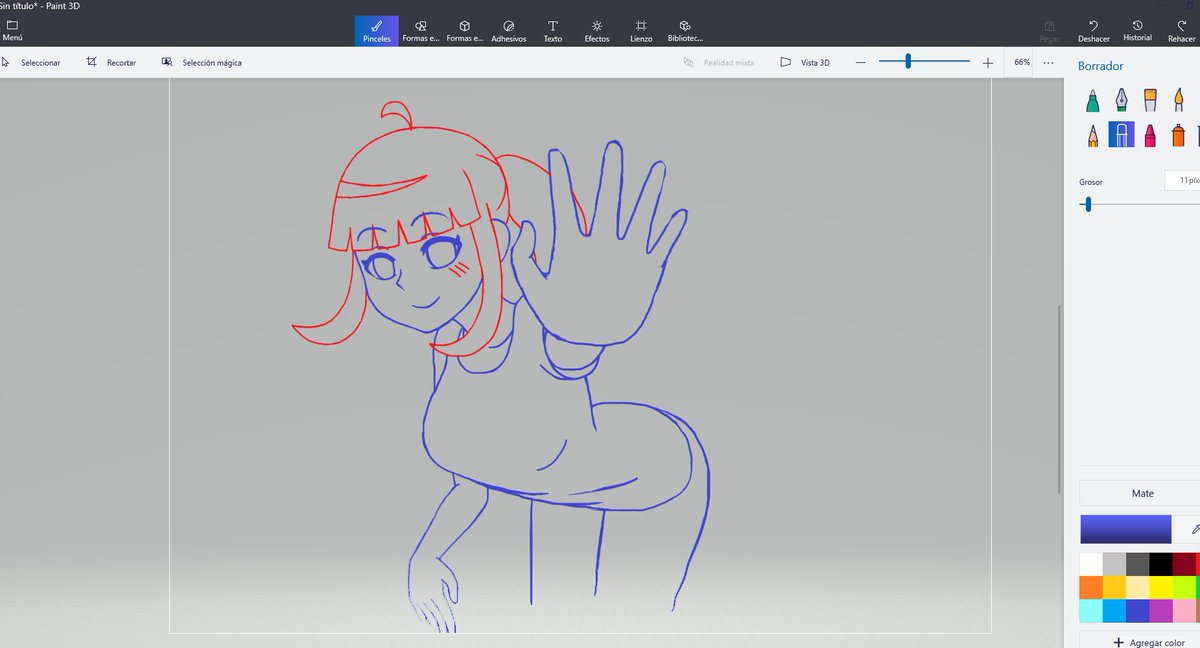Viewport: 1200px width, 648px height.
Task: Choose the dark red color swatch
Action: tap(1183, 564)
